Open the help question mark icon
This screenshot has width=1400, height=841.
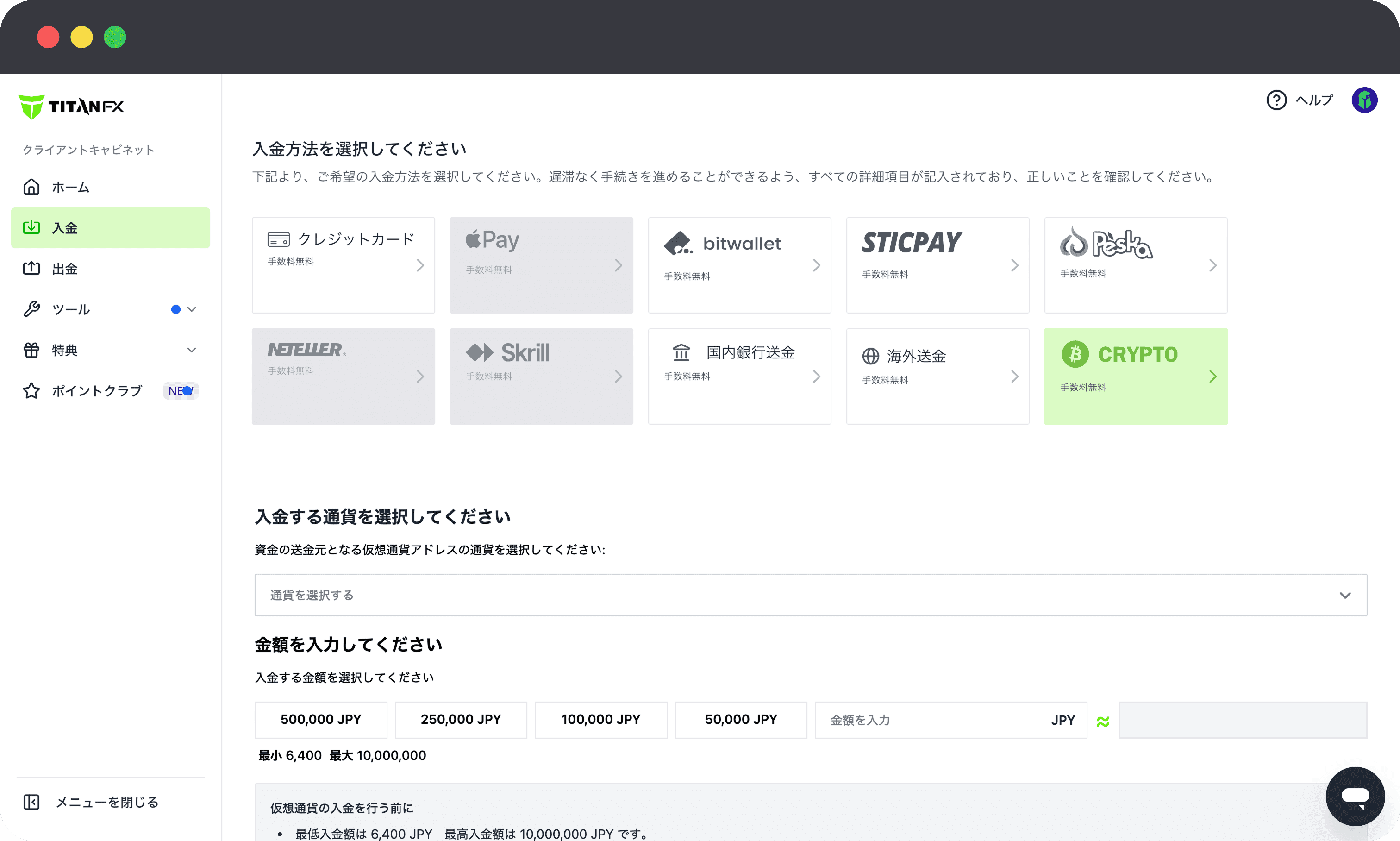click(1276, 100)
